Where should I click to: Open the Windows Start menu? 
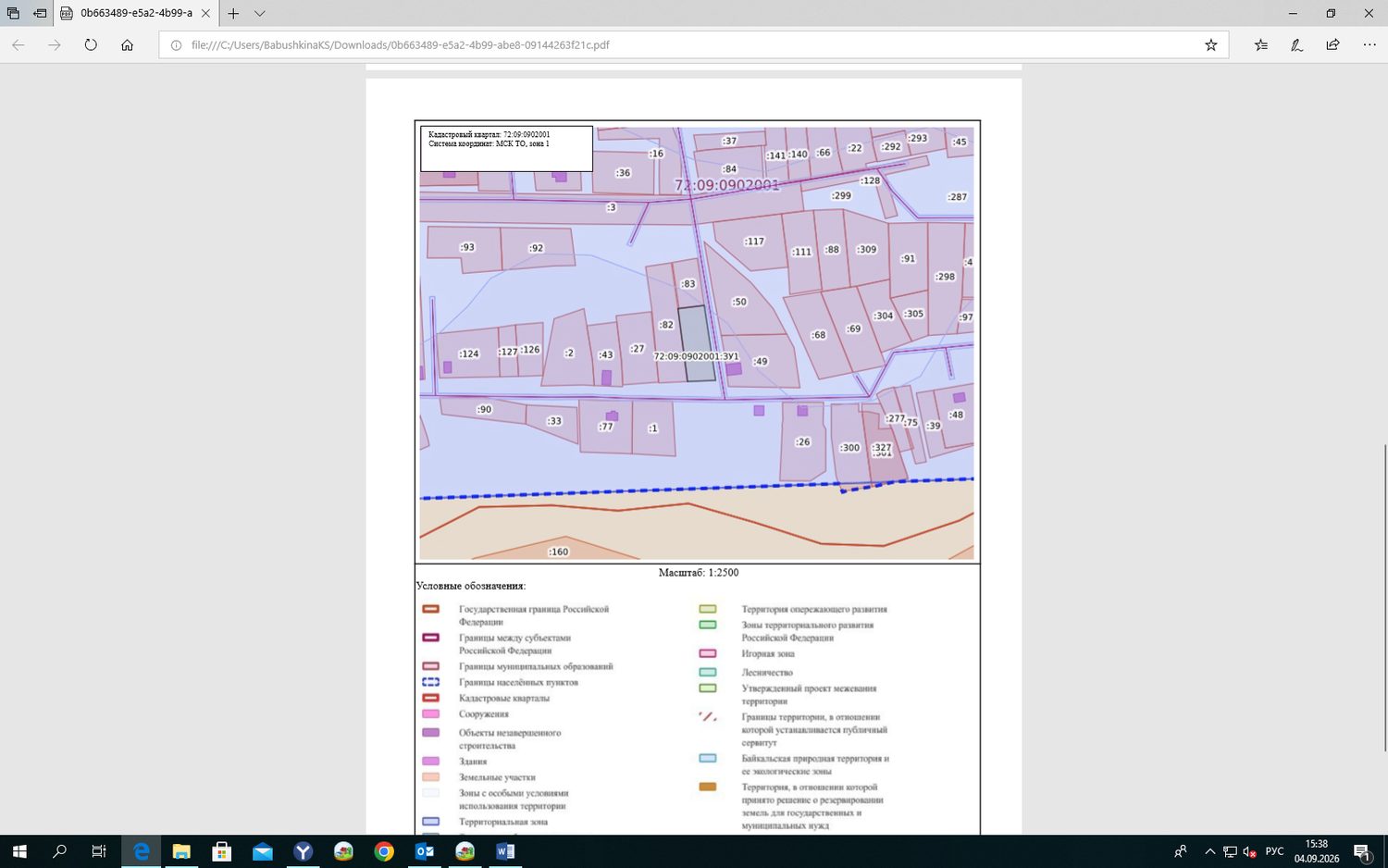pos(19,851)
